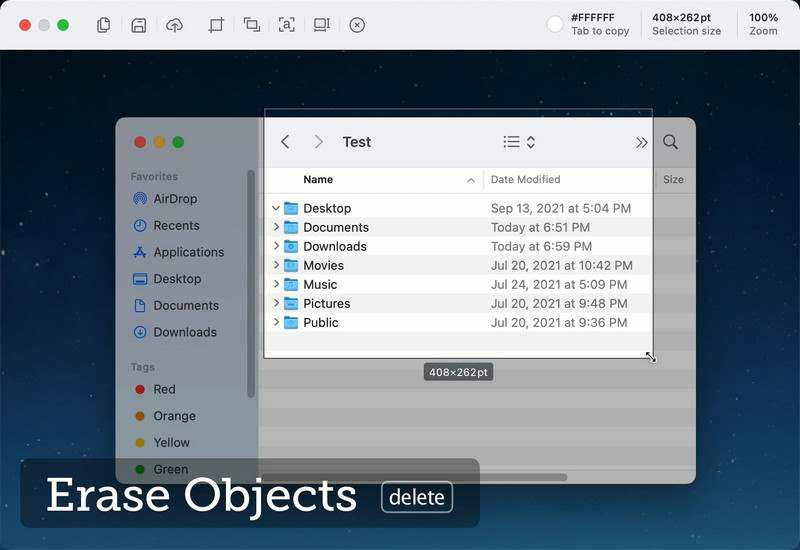Open Documents in Finder sidebar
The width and height of the screenshot is (800, 550).
point(176,305)
